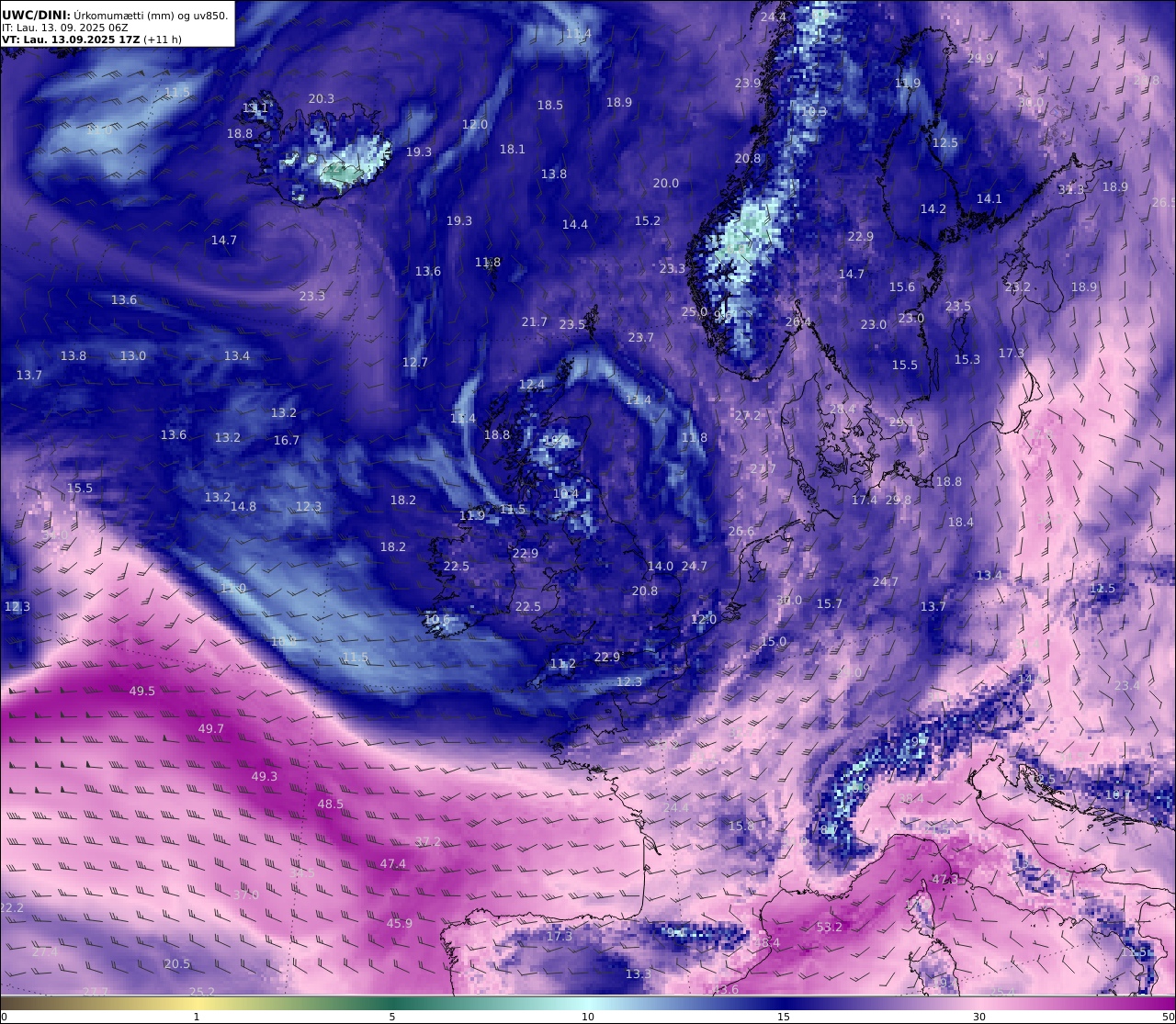
Task: Click the 18.5 value label
Action: 550,105
